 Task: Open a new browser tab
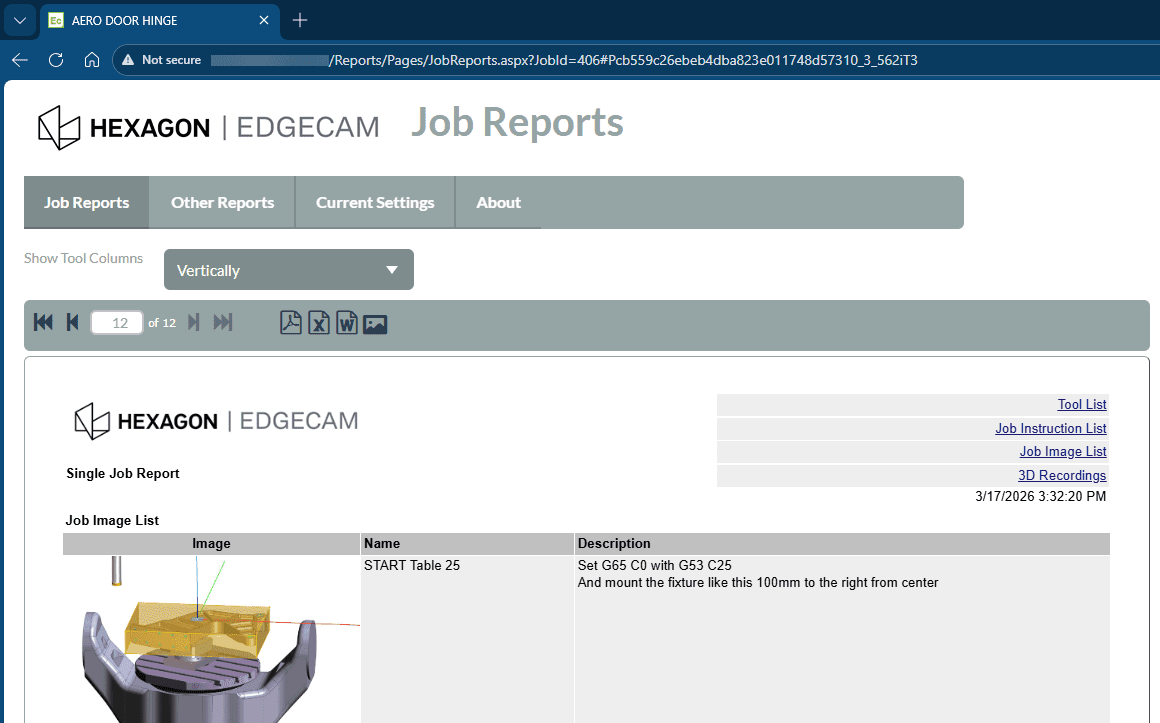coord(300,20)
